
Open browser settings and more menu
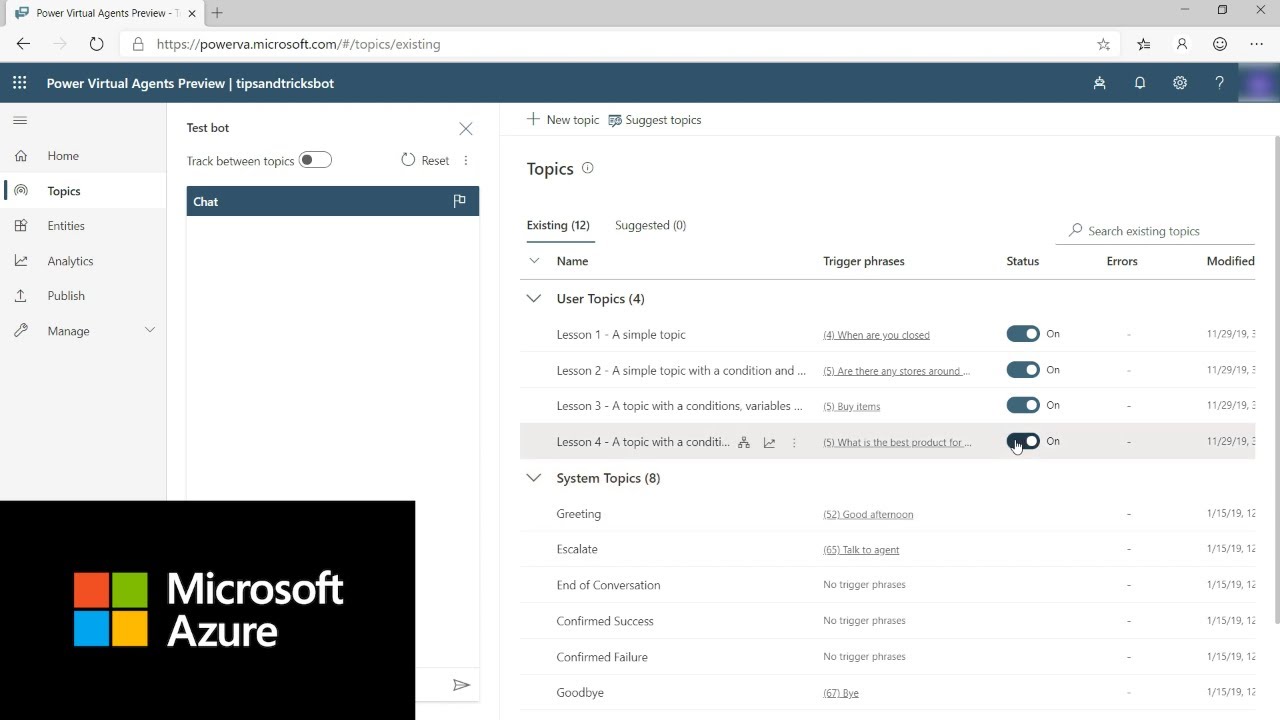point(1257,44)
